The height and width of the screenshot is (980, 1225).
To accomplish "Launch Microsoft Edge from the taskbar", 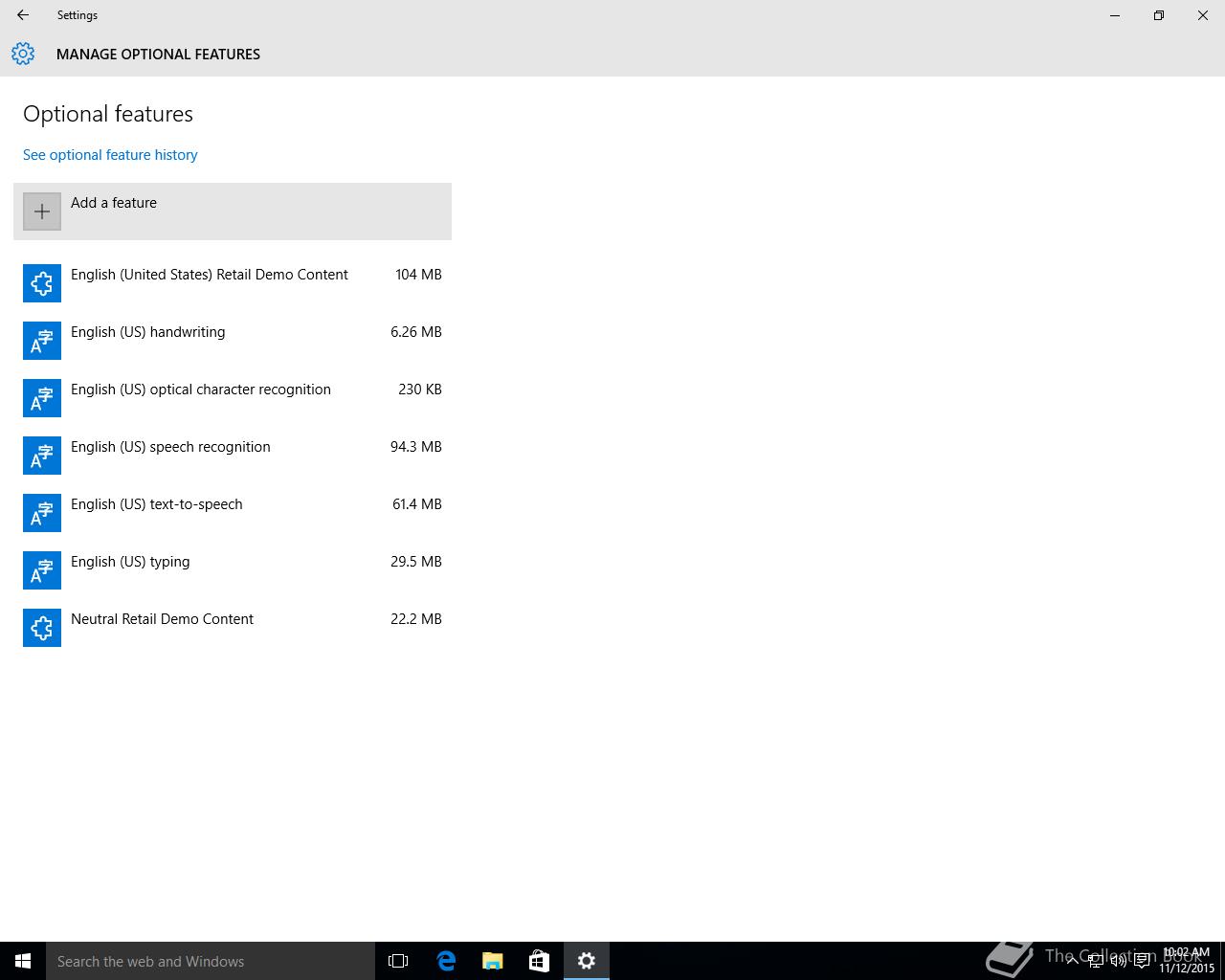I will tap(446, 961).
